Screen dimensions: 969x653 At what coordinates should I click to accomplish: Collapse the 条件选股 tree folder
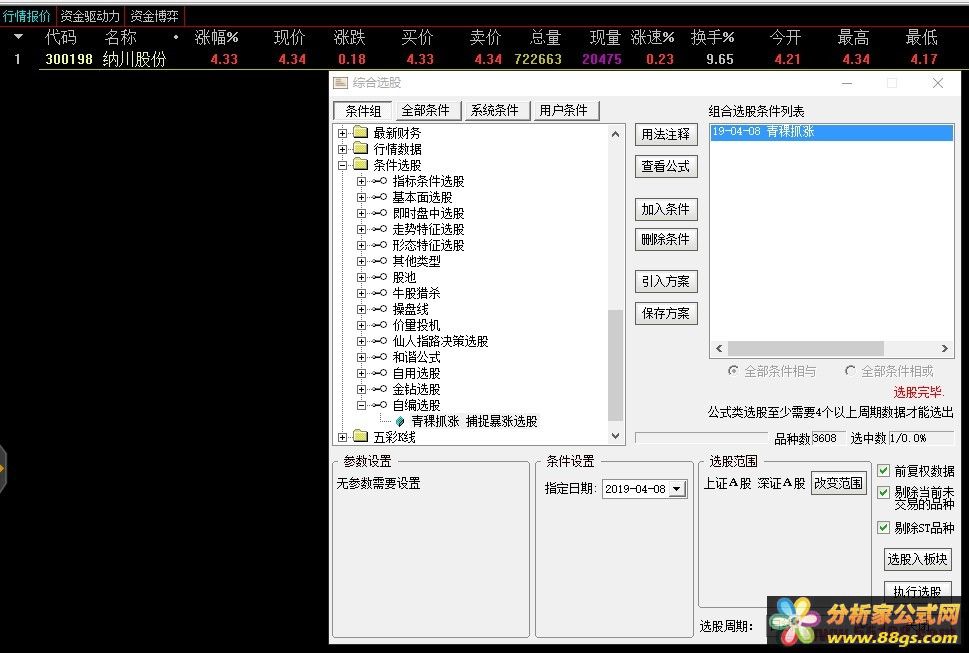(342, 165)
